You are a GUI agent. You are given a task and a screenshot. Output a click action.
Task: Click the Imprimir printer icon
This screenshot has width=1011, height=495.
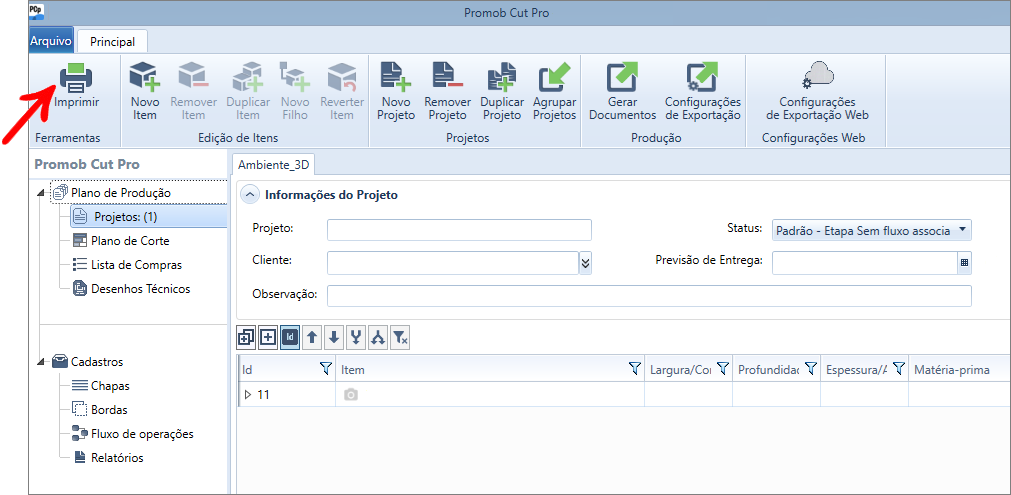pyautogui.click(x=76, y=80)
